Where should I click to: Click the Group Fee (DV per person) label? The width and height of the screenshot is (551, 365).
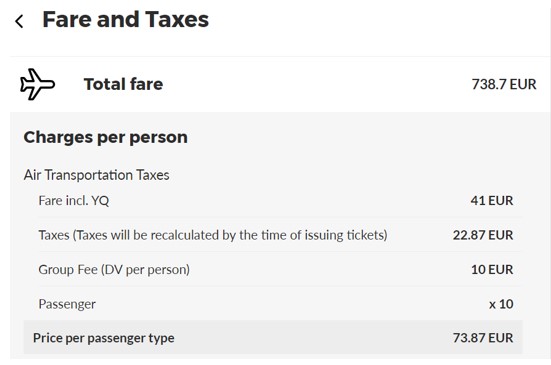[114, 269]
